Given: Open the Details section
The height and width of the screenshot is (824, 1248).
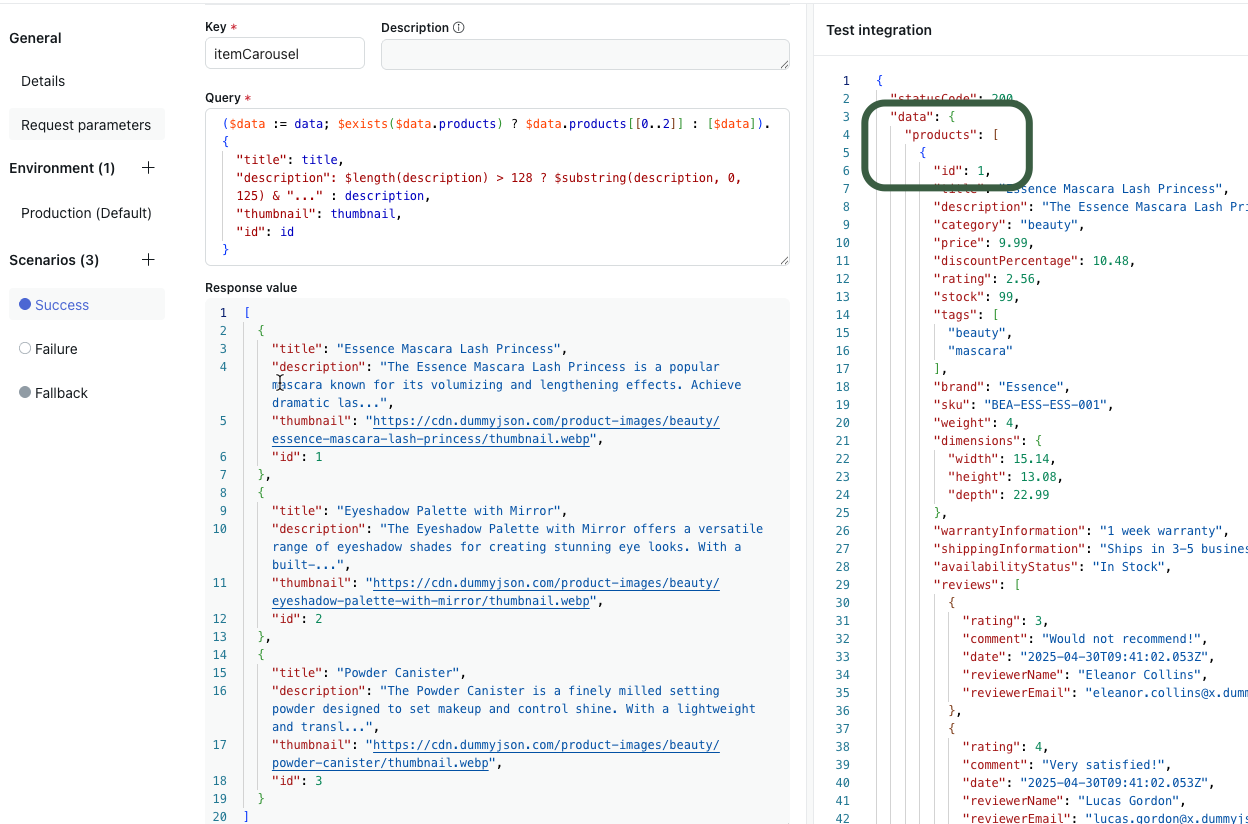Looking at the screenshot, I should tap(43, 81).
